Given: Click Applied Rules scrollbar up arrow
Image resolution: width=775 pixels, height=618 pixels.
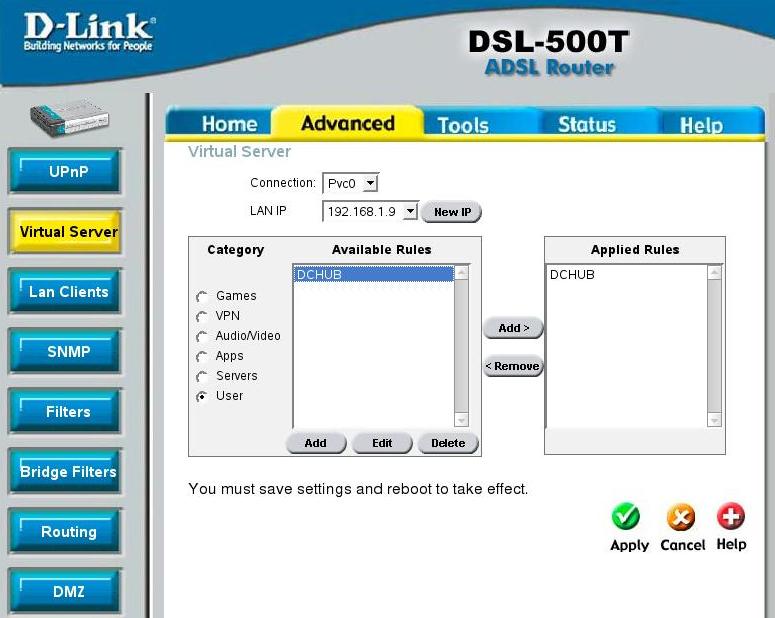Looking at the screenshot, I should tap(714, 272).
